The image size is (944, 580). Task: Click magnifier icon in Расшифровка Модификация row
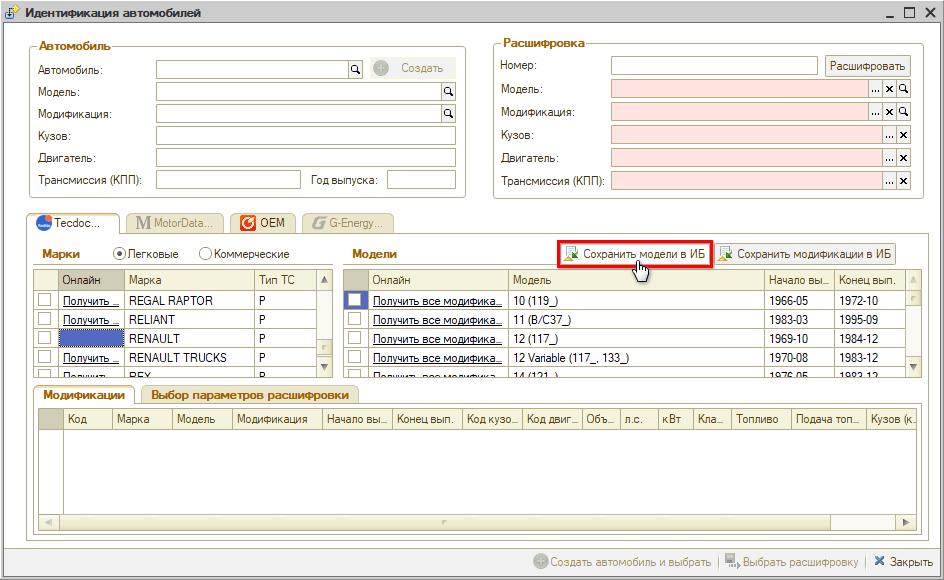coord(903,112)
